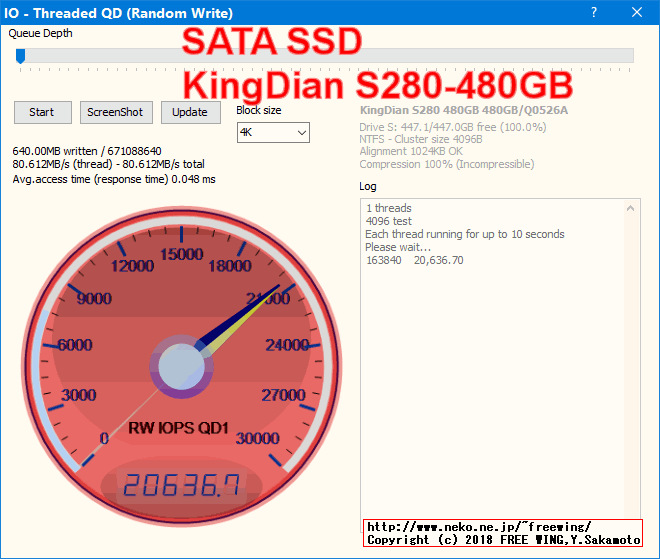Click 'Compression 100% (Incompressible)' text

point(447,164)
